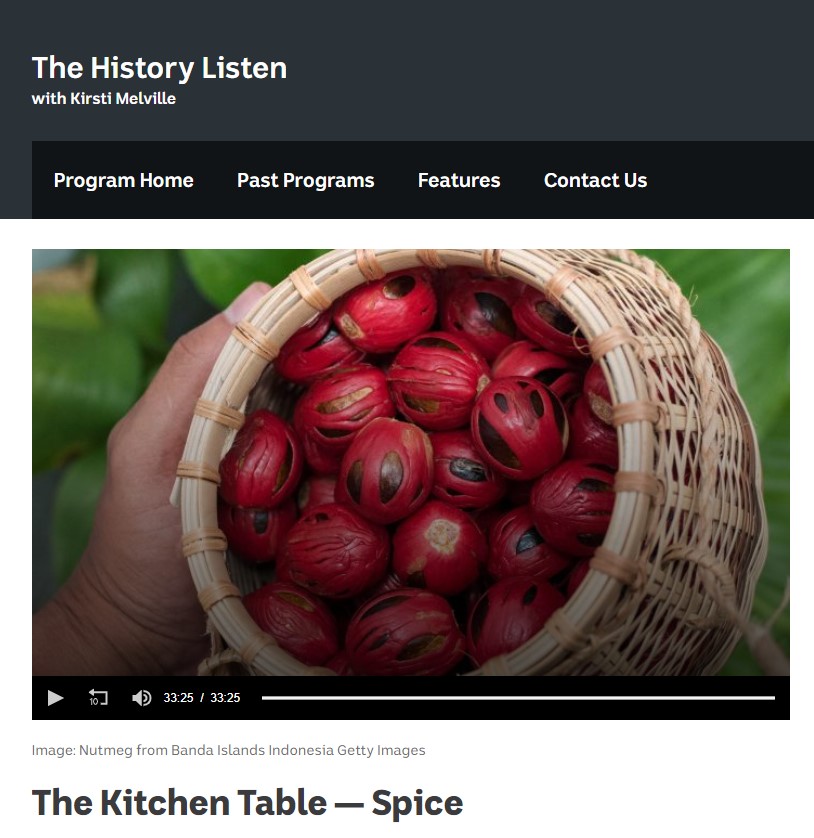Click The History Listen title
The width and height of the screenshot is (814, 838).
[x=159, y=68]
